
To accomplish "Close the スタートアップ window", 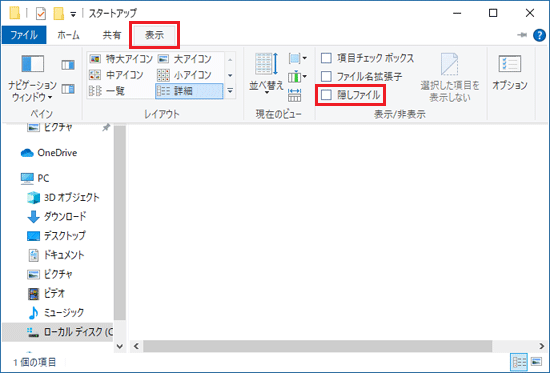I will pos(530,13).
